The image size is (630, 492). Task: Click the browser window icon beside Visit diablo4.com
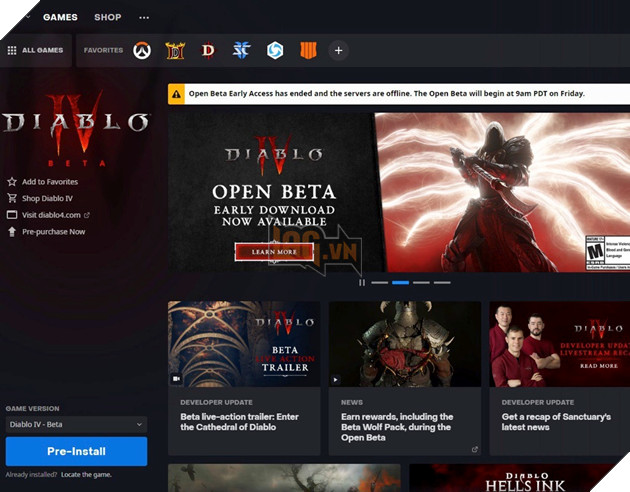(x=12, y=215)
